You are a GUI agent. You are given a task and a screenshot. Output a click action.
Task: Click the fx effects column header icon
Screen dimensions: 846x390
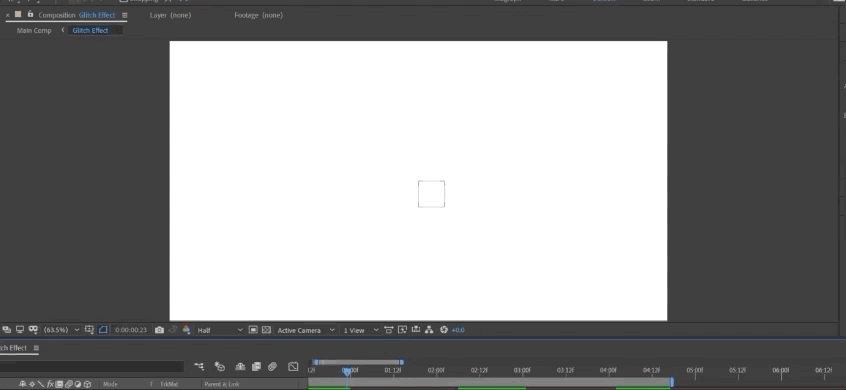pos(50,385)
